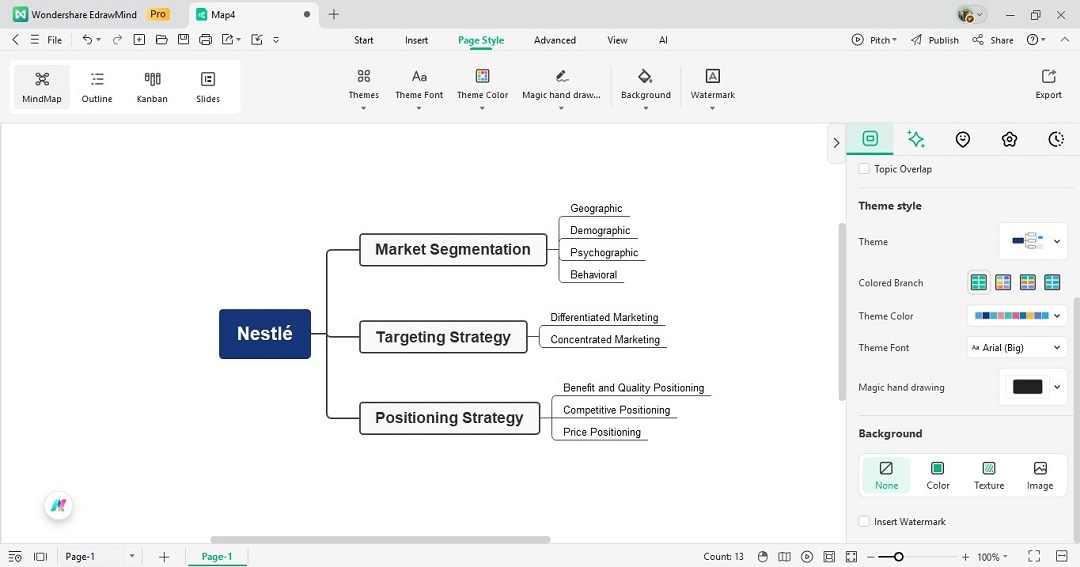Select Color background option
Viewport: 1080px width, 567px height.
click(937, 475)
